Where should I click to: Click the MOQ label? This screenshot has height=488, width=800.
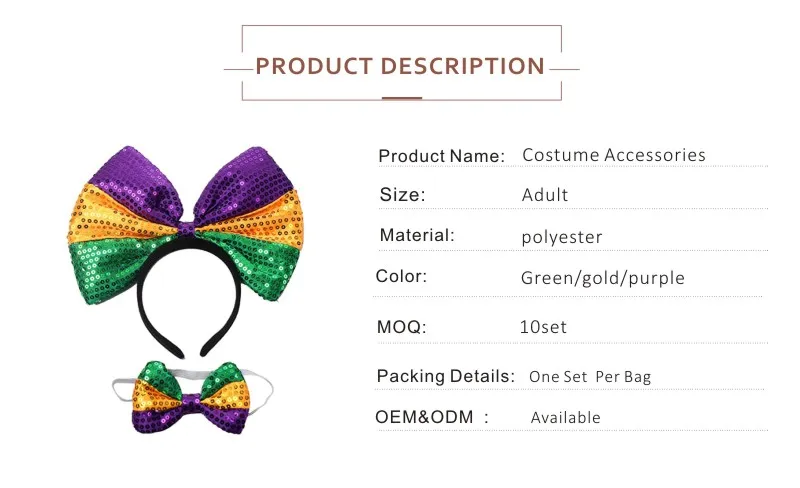[x=402, y=327]
